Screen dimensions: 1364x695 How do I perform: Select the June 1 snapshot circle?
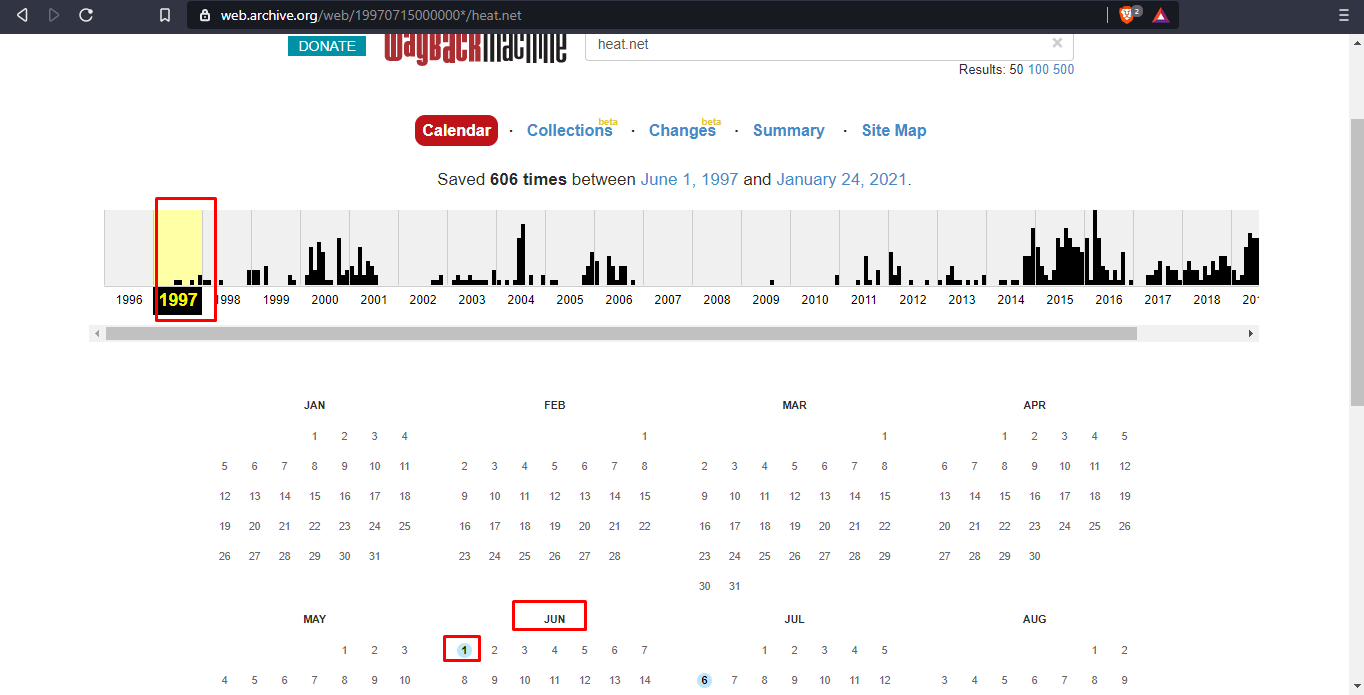coord(462,649)
